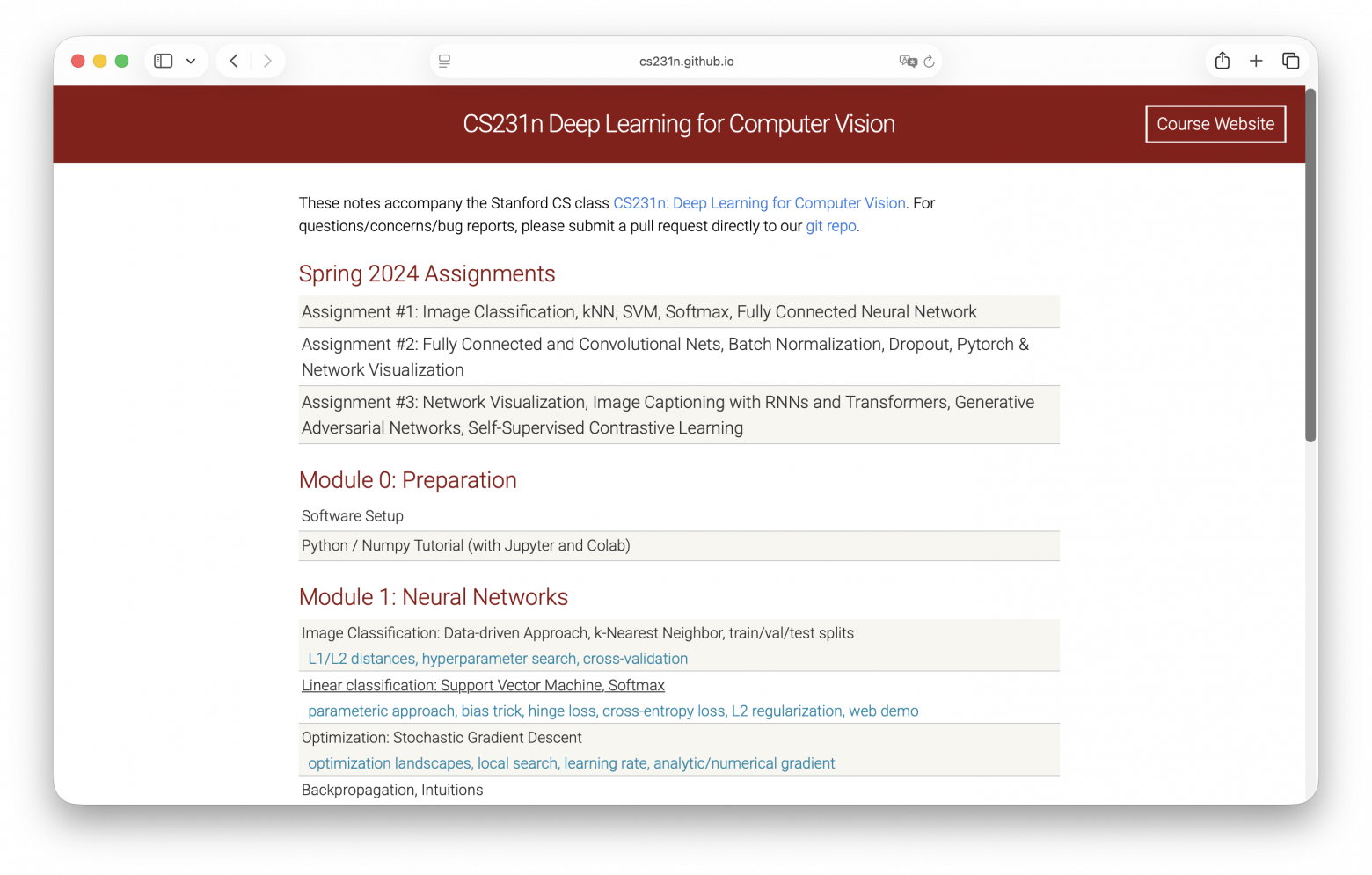1372x875 pixels.
Task: Go back to the previous page
Action: (234, 61)
